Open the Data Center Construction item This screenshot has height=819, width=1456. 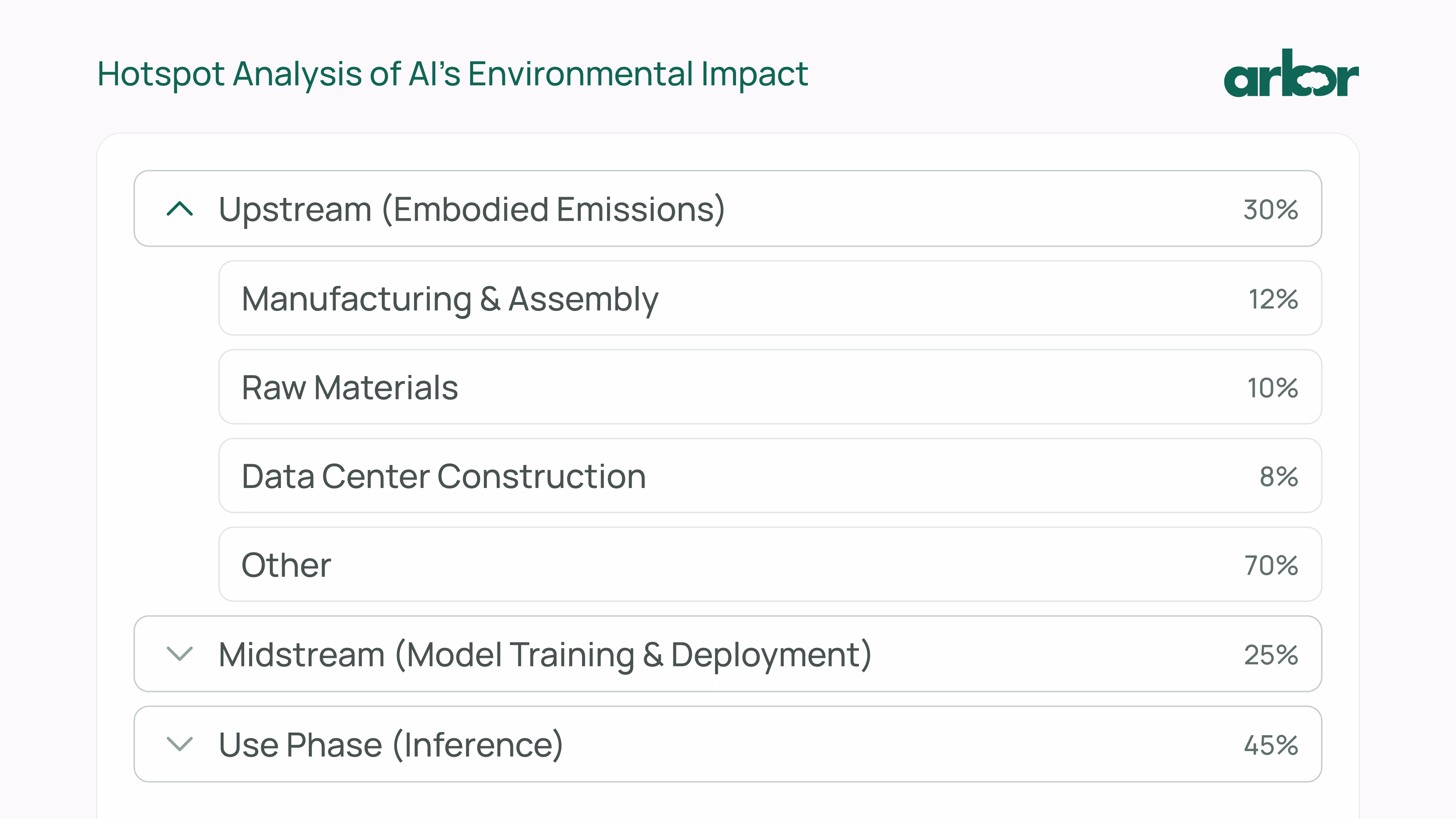[x=444, y=476]
